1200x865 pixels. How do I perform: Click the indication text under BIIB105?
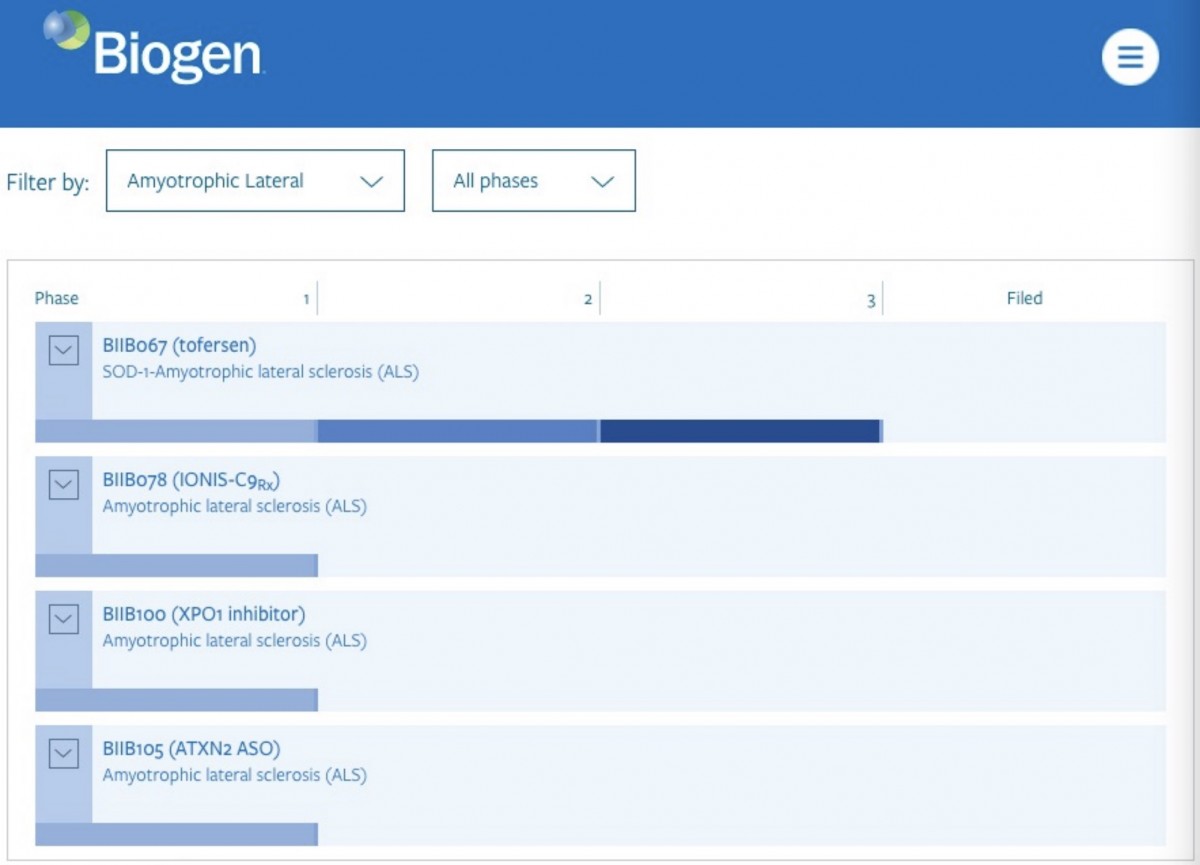[x=235, y=775]
